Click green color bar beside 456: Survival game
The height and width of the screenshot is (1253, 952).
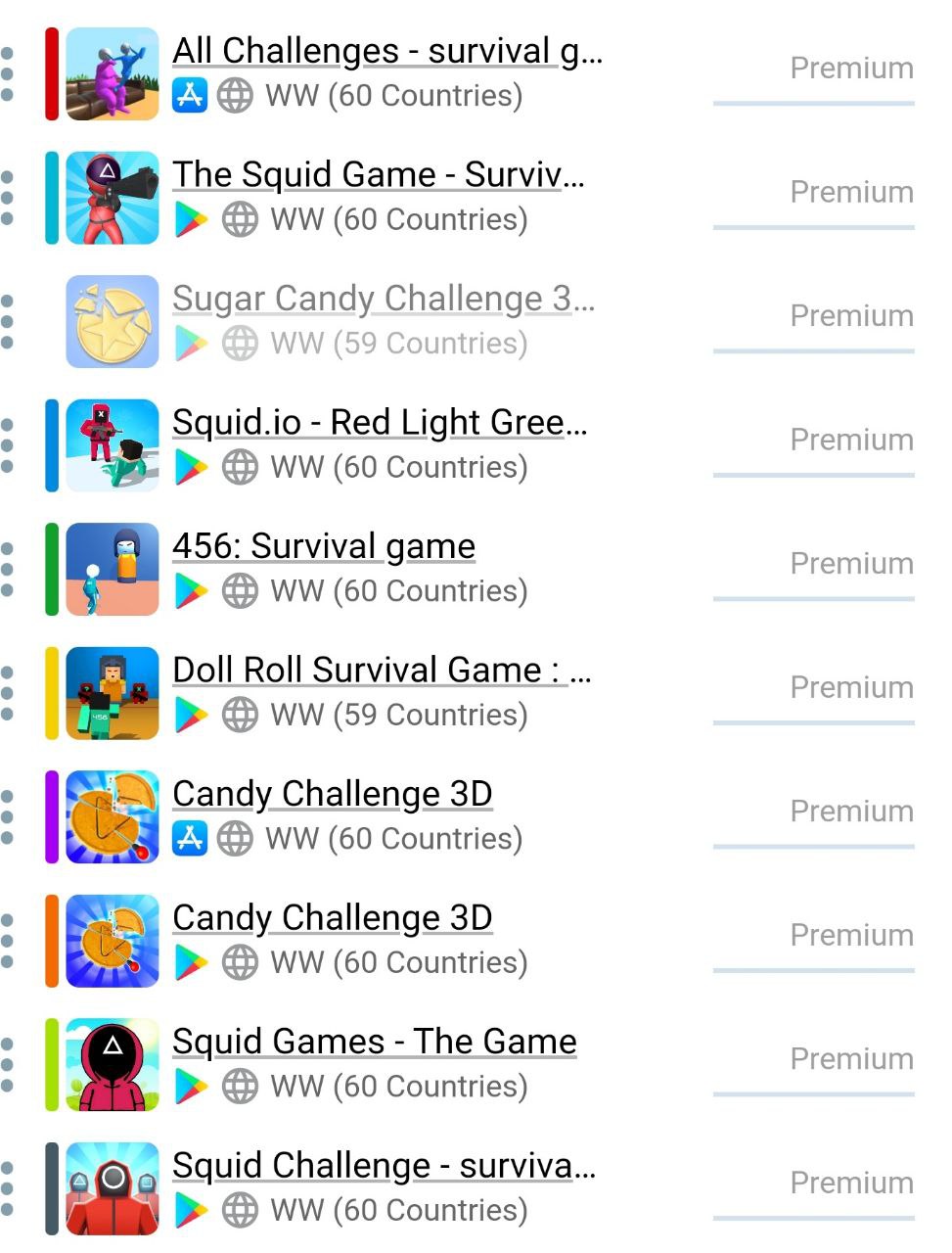52,570
